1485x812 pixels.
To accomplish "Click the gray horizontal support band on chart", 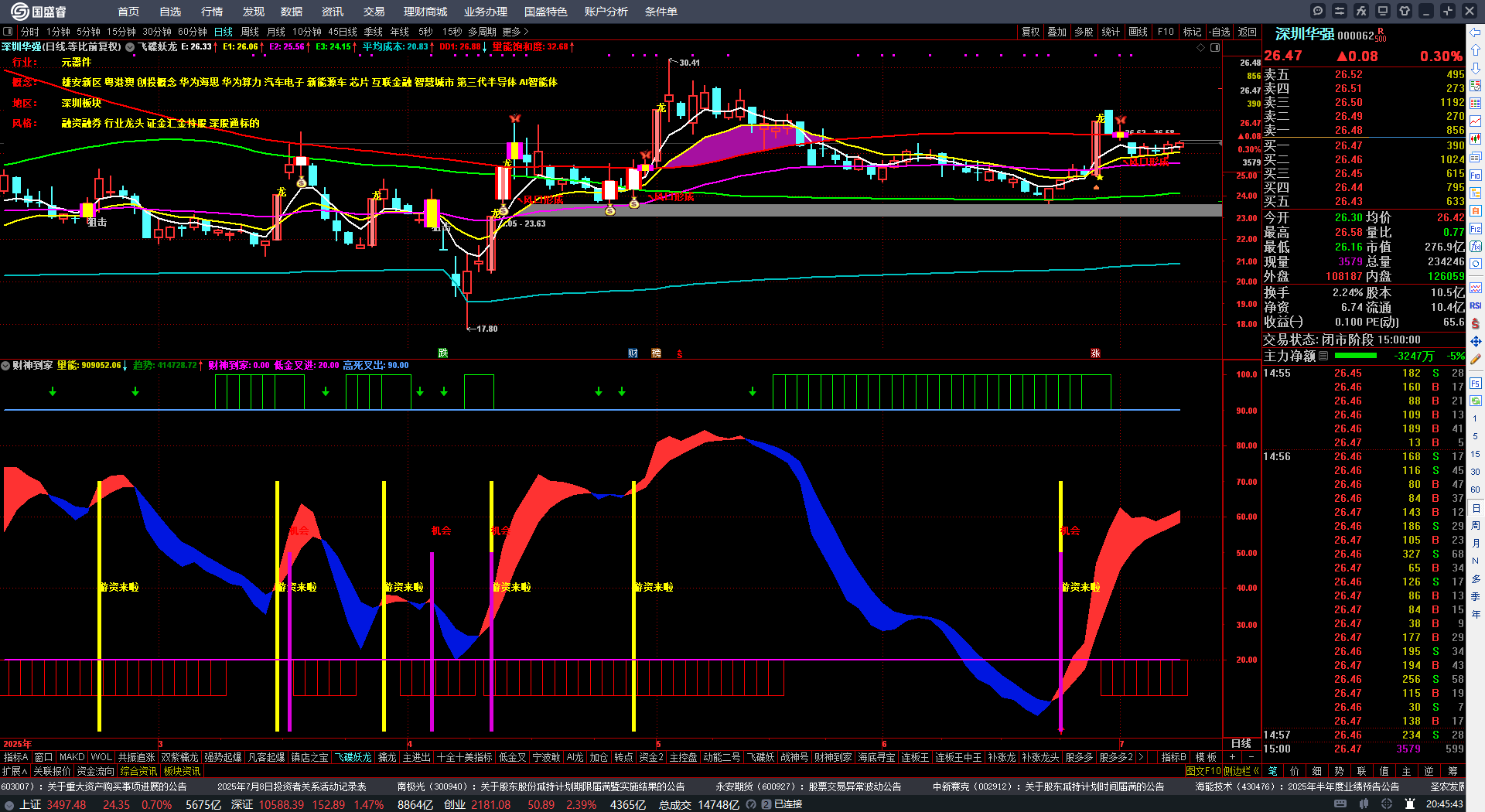I will [855, 210].
